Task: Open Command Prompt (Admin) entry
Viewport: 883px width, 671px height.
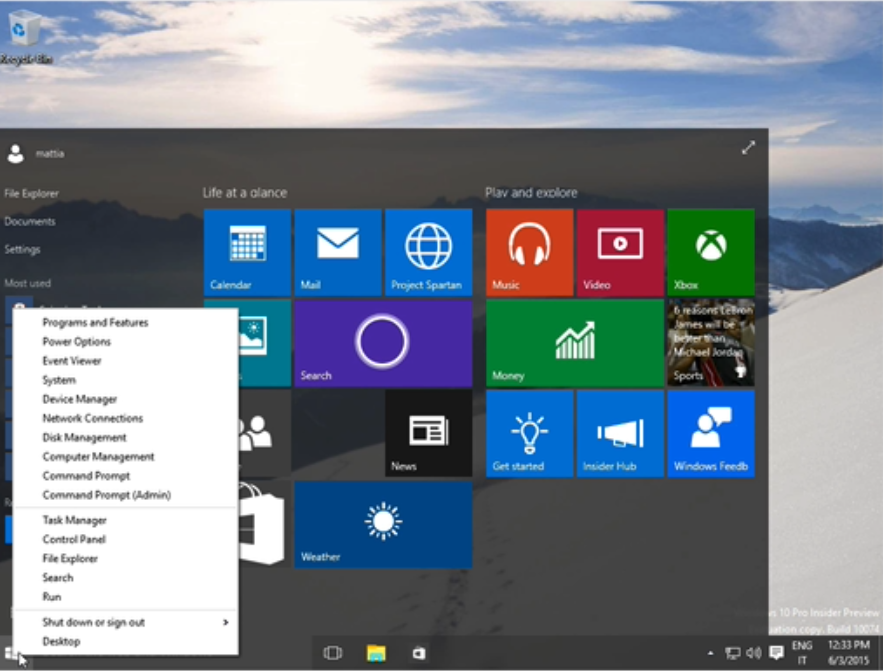Action: [124, 495]
